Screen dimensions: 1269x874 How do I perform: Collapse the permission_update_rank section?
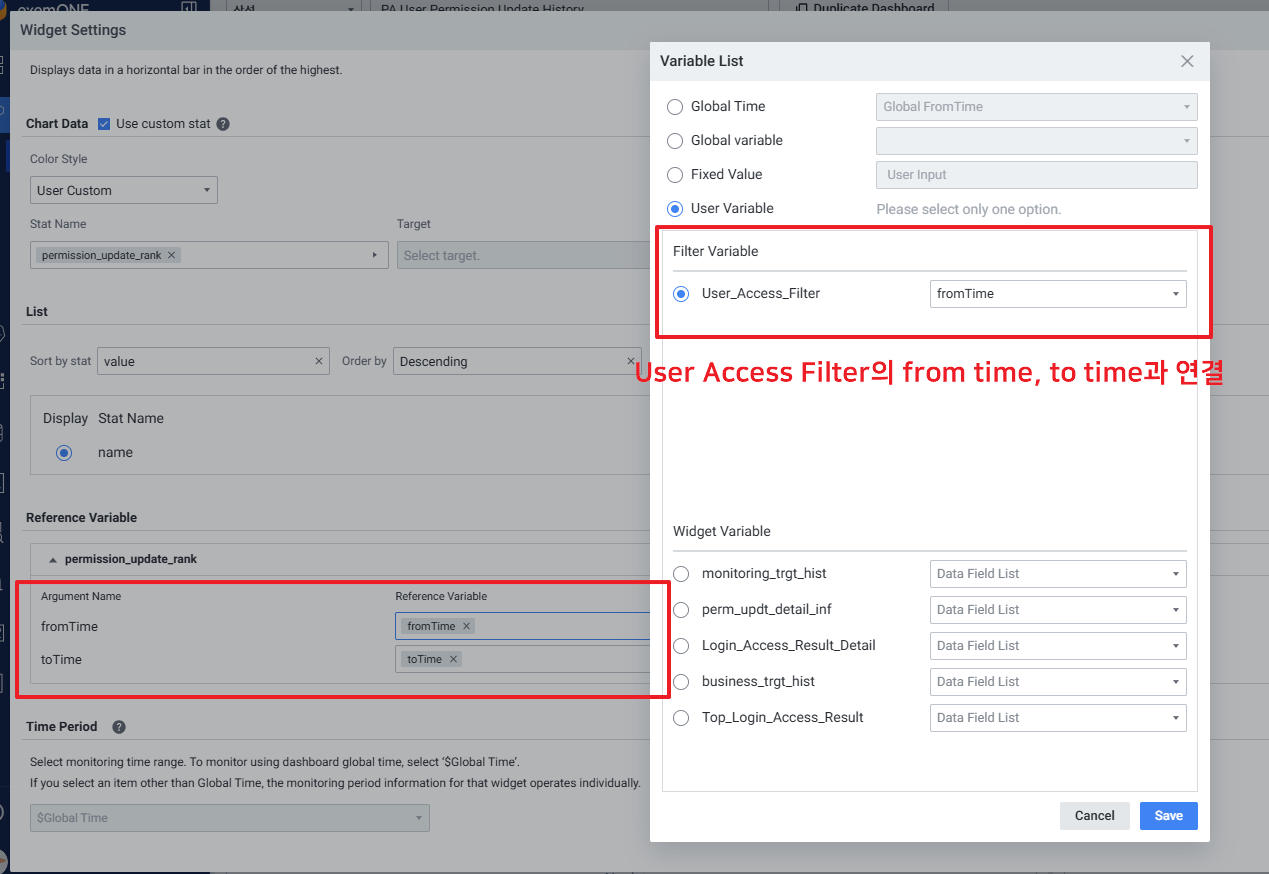(x=53, y=559)
